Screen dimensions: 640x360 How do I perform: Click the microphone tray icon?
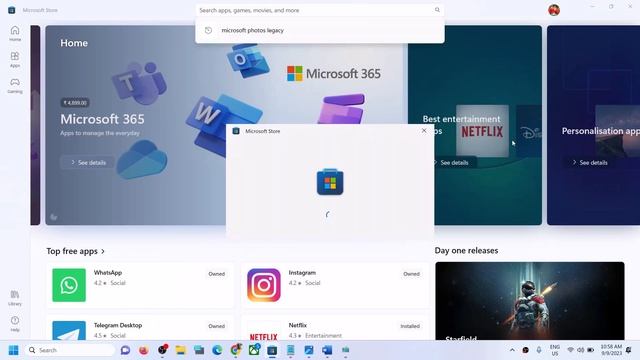tap(539, 350)
